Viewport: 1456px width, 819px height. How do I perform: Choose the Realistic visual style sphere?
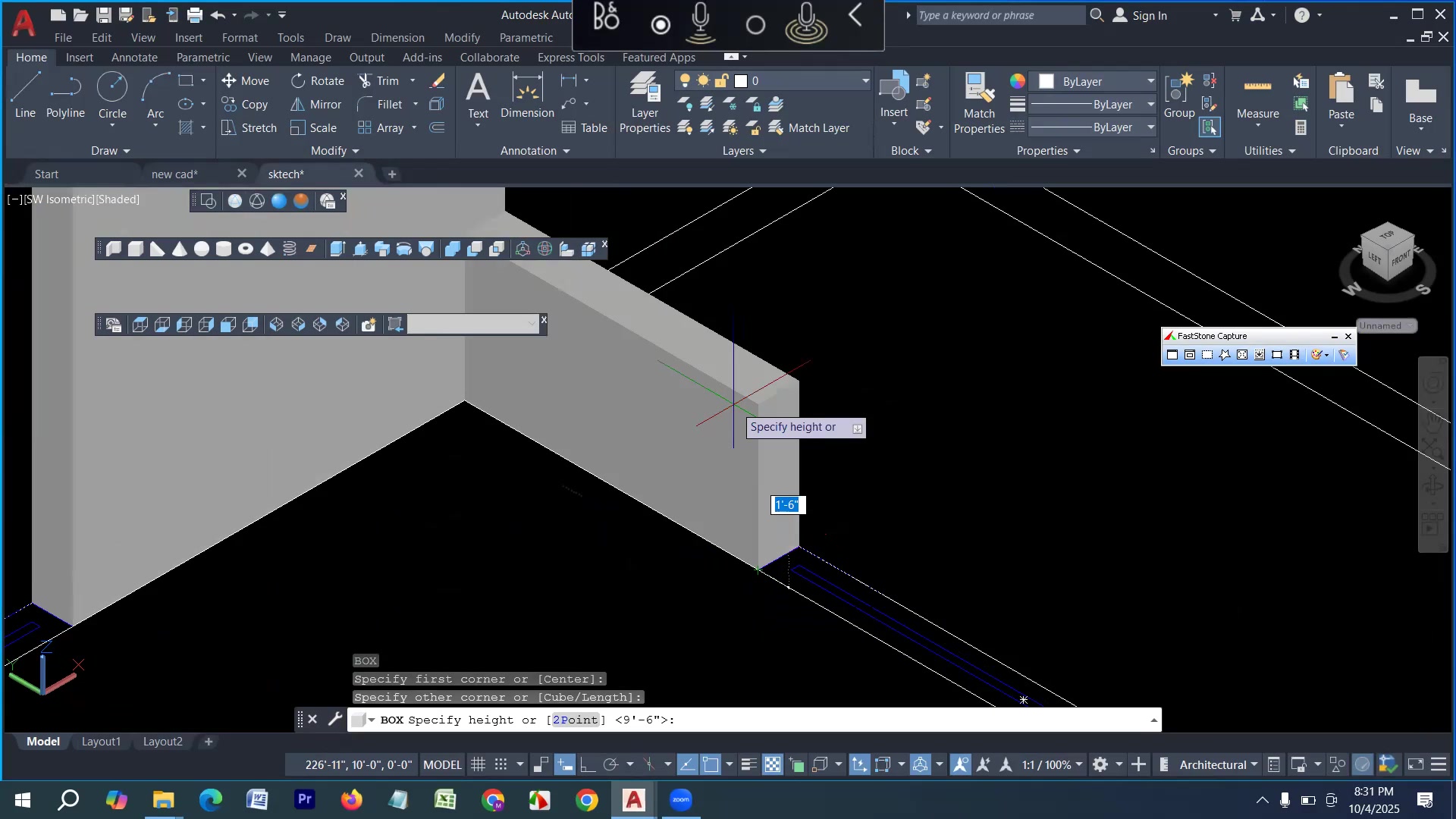[279, 201]
